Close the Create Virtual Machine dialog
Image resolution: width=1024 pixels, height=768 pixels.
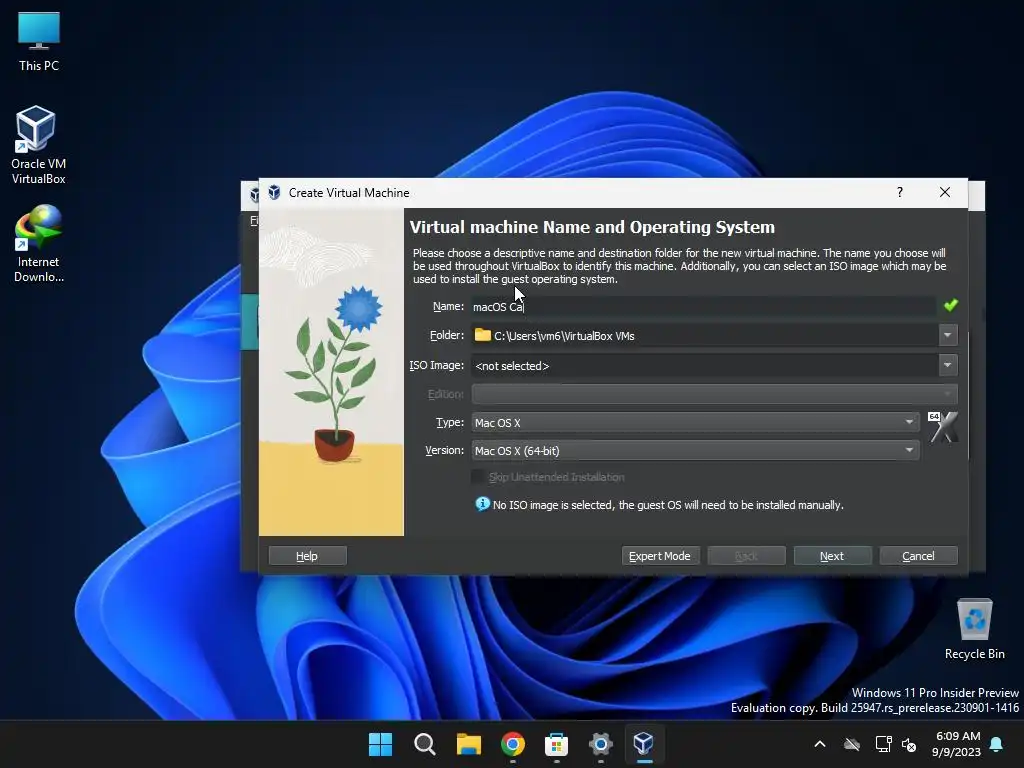[x=944, y=192]
